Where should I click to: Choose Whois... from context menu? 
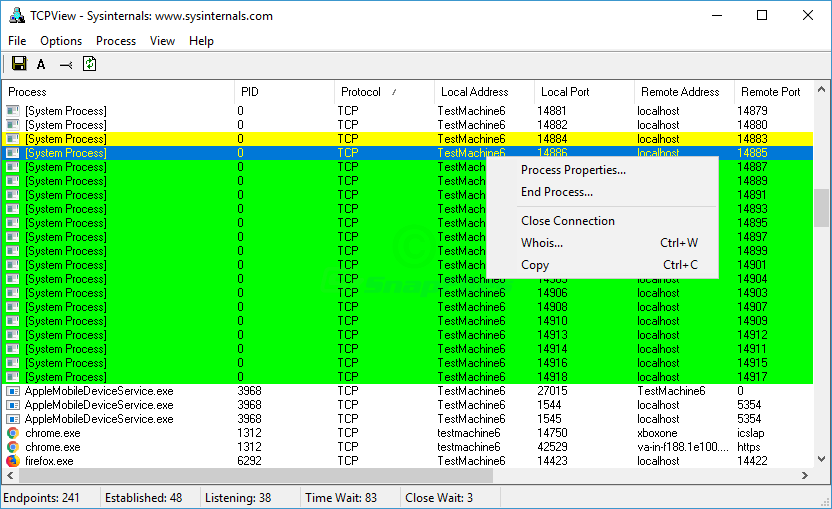[602, 243]
